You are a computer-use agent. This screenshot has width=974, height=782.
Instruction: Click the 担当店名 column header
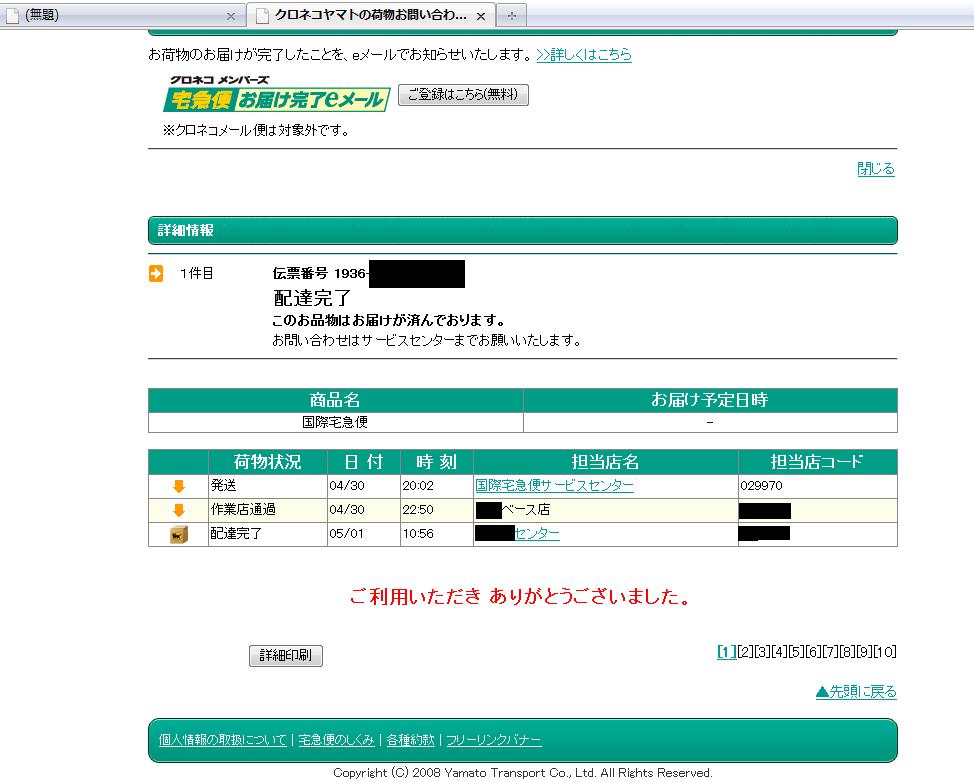pyautogui.click(x=606, y=462)
